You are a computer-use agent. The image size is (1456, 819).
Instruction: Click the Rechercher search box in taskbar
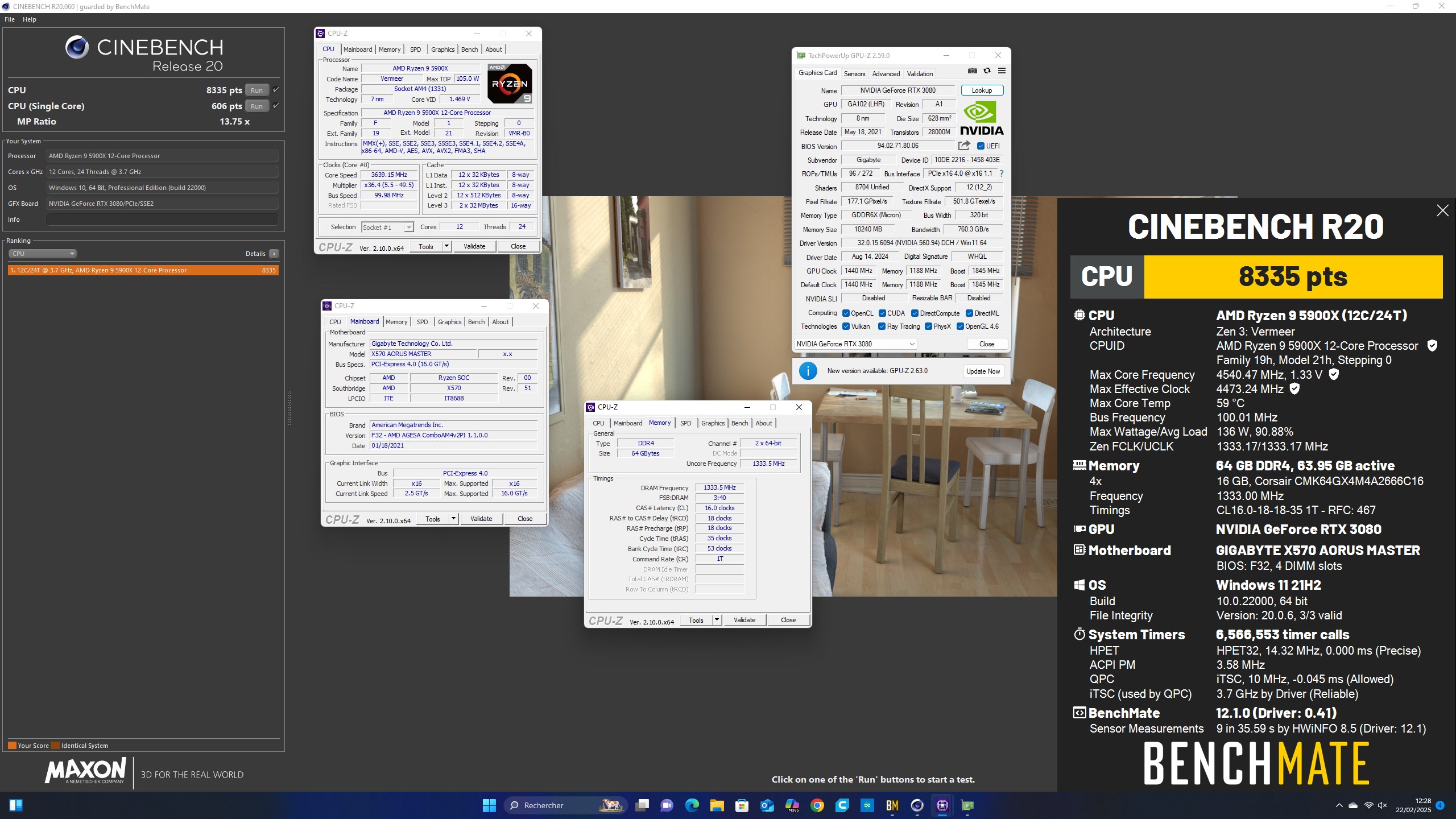click(x=566, y=805)
